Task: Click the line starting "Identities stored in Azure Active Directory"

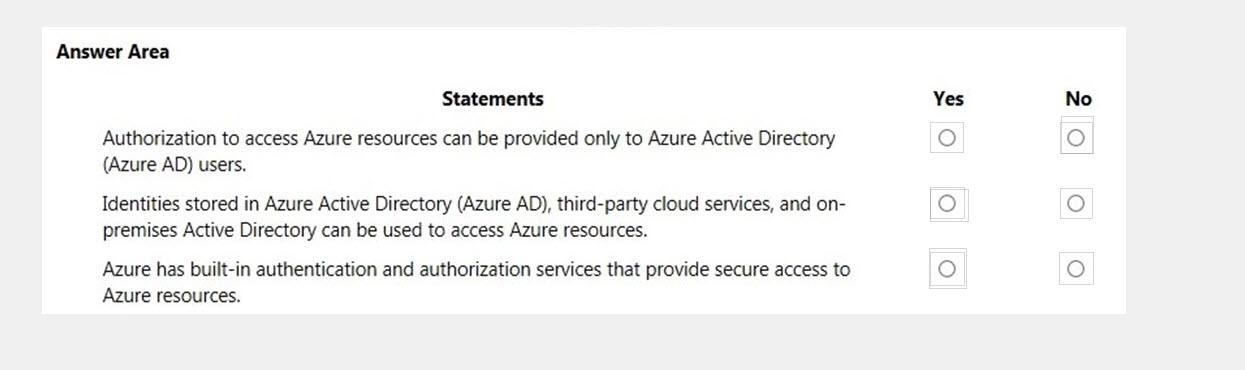Action: point(474,204)
